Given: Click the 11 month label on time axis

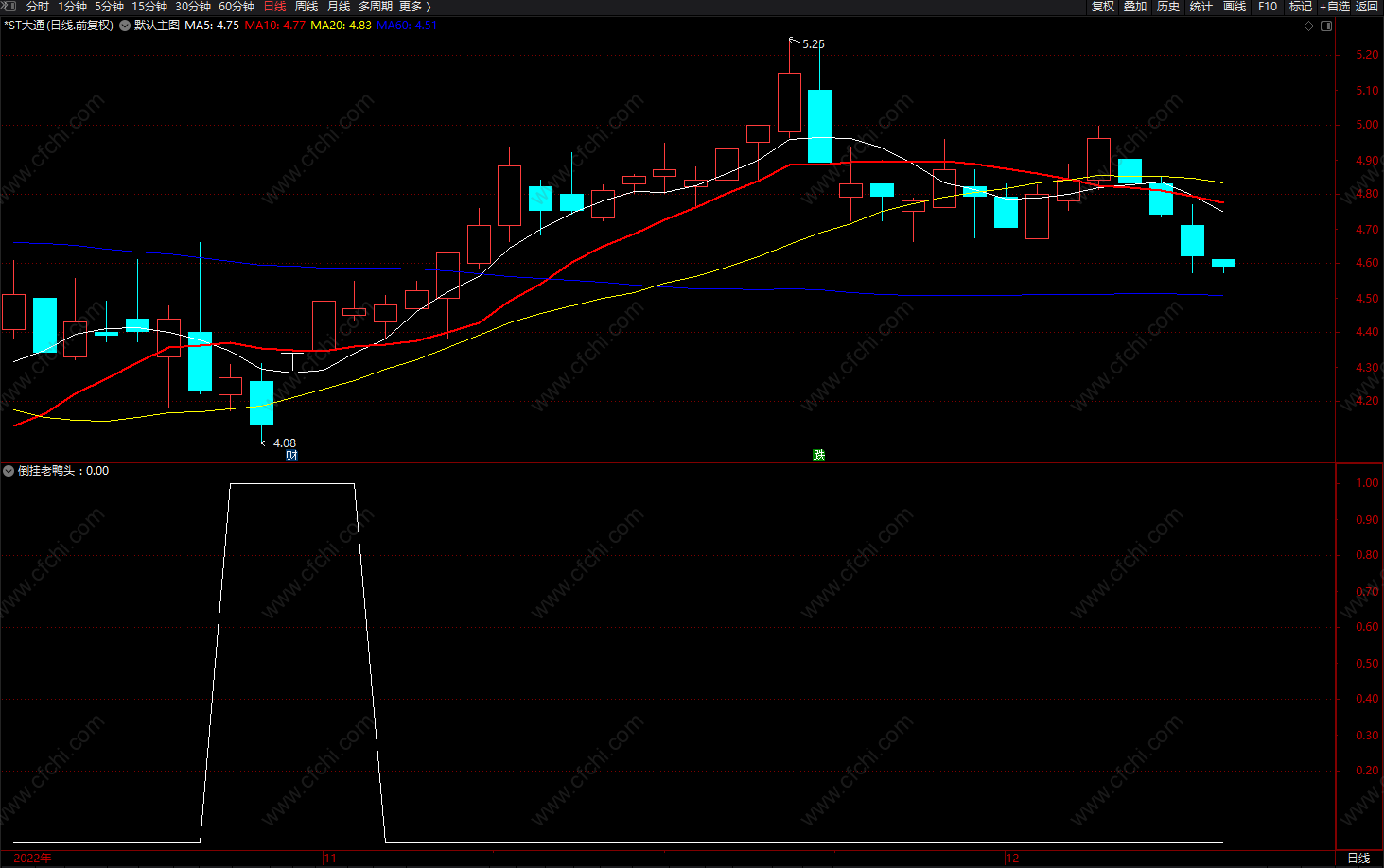Looking at the screenshot, I should click(x=330, y=859).
